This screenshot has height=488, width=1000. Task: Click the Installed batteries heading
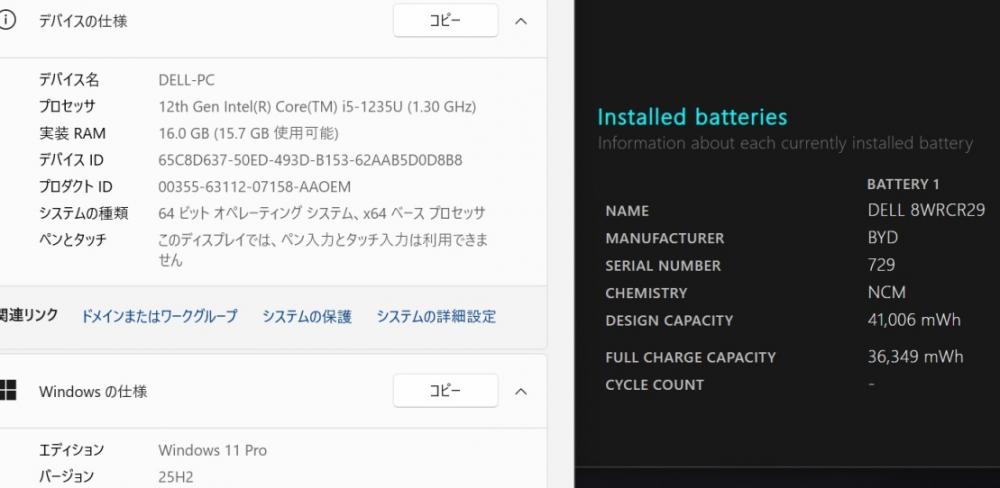click(692, 117)
